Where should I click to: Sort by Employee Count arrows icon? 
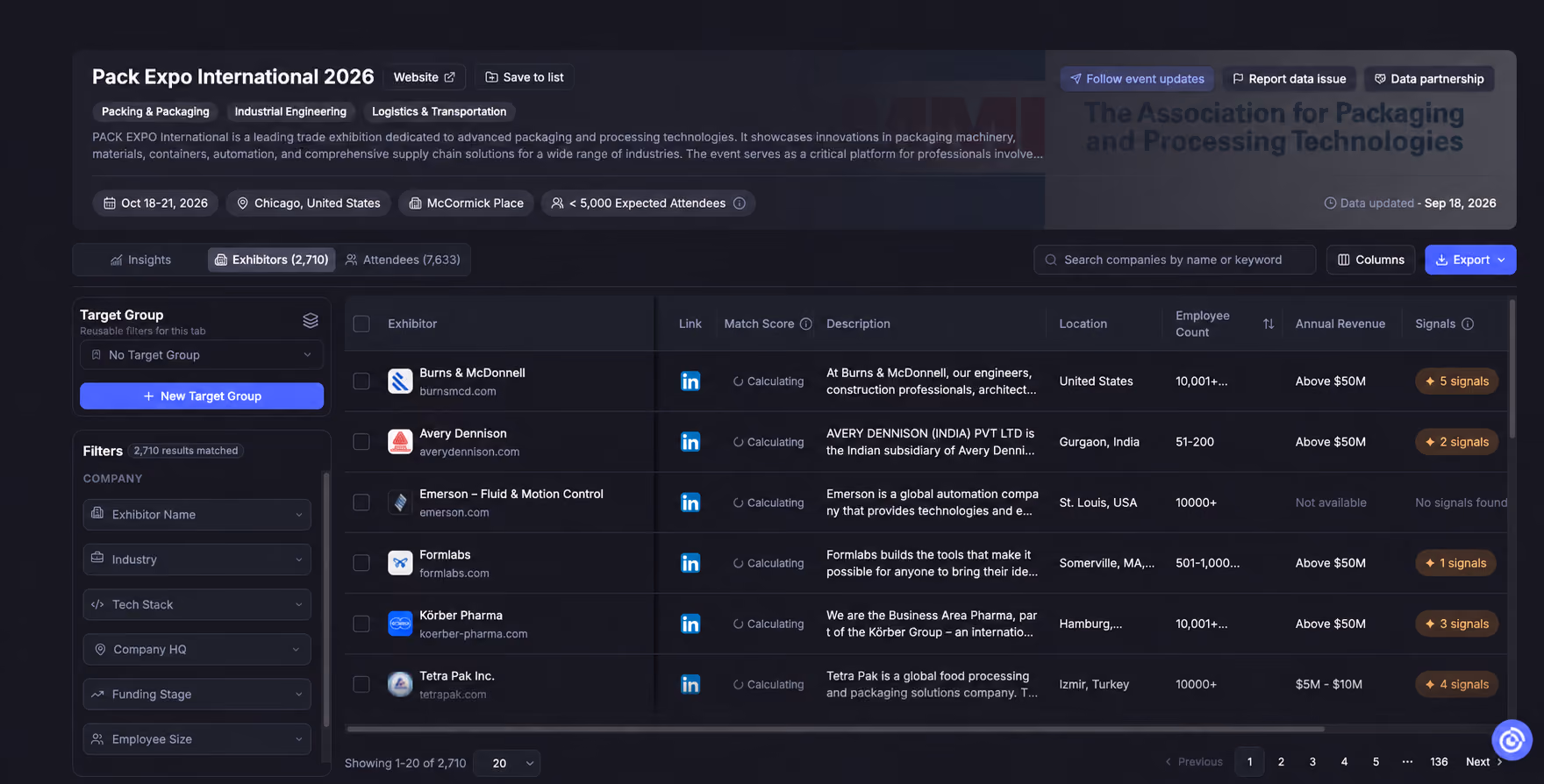1269,324
